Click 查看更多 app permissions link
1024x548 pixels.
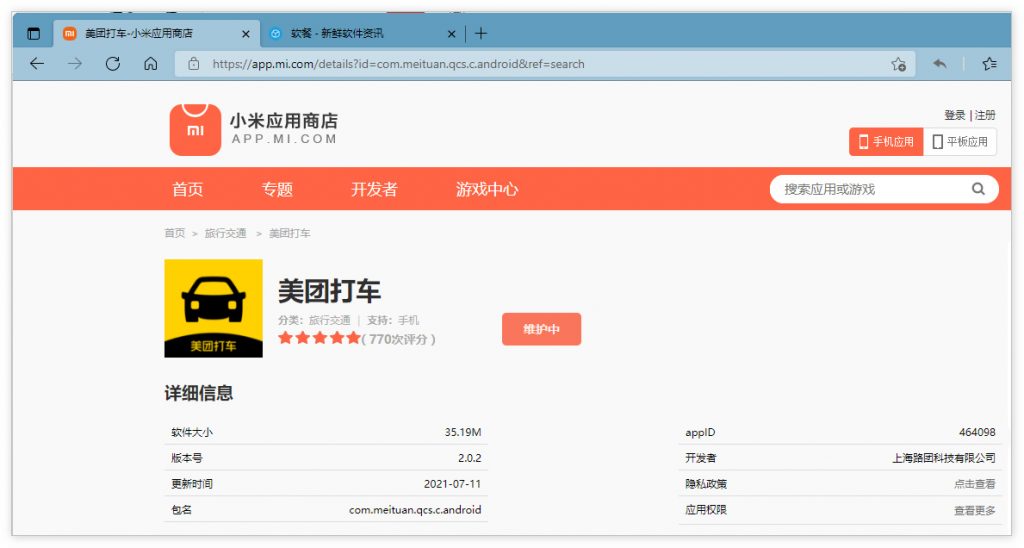(974, 510)
